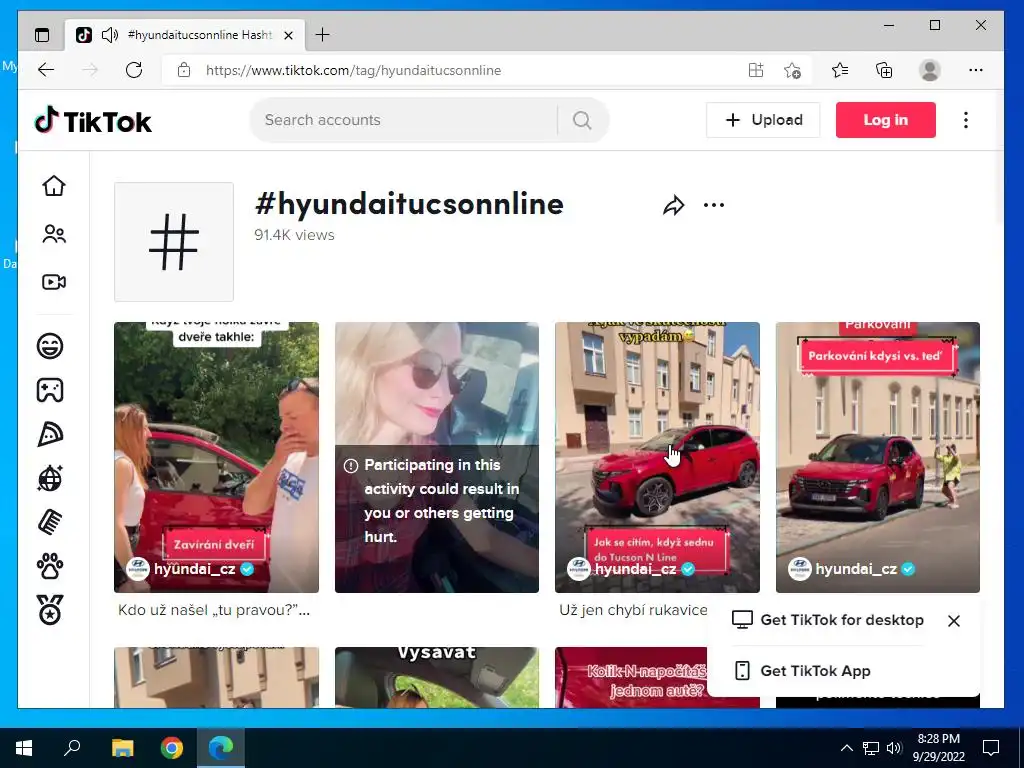Open the taskbar clock and date
The image size is (1024, 768).
[938, 748]
